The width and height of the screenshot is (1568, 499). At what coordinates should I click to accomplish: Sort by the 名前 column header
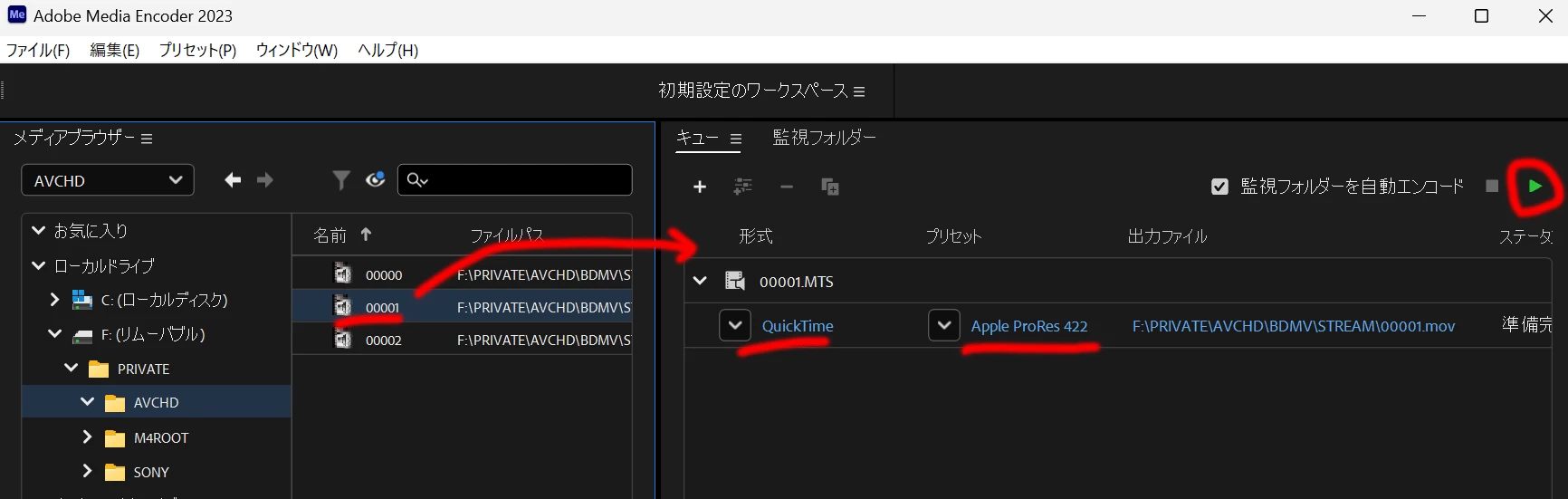click(x=330, y=235)
